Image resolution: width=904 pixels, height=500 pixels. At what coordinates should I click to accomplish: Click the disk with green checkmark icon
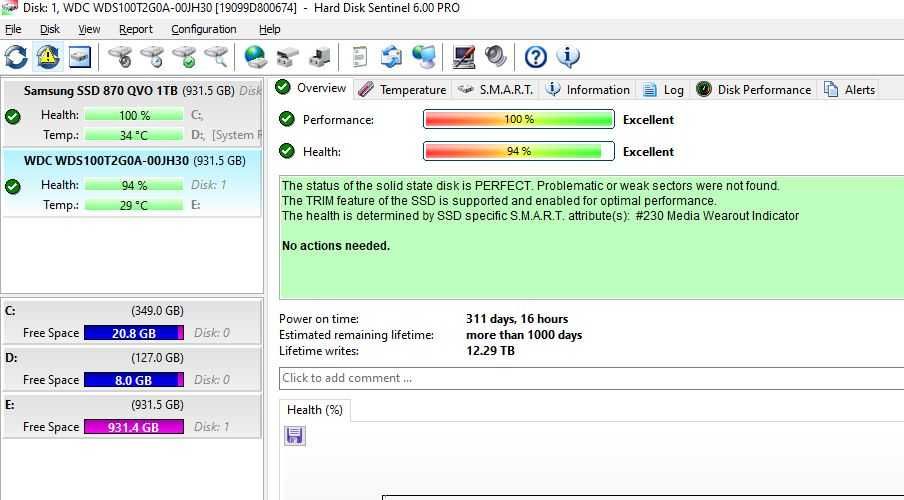click(x=184, y=57)
